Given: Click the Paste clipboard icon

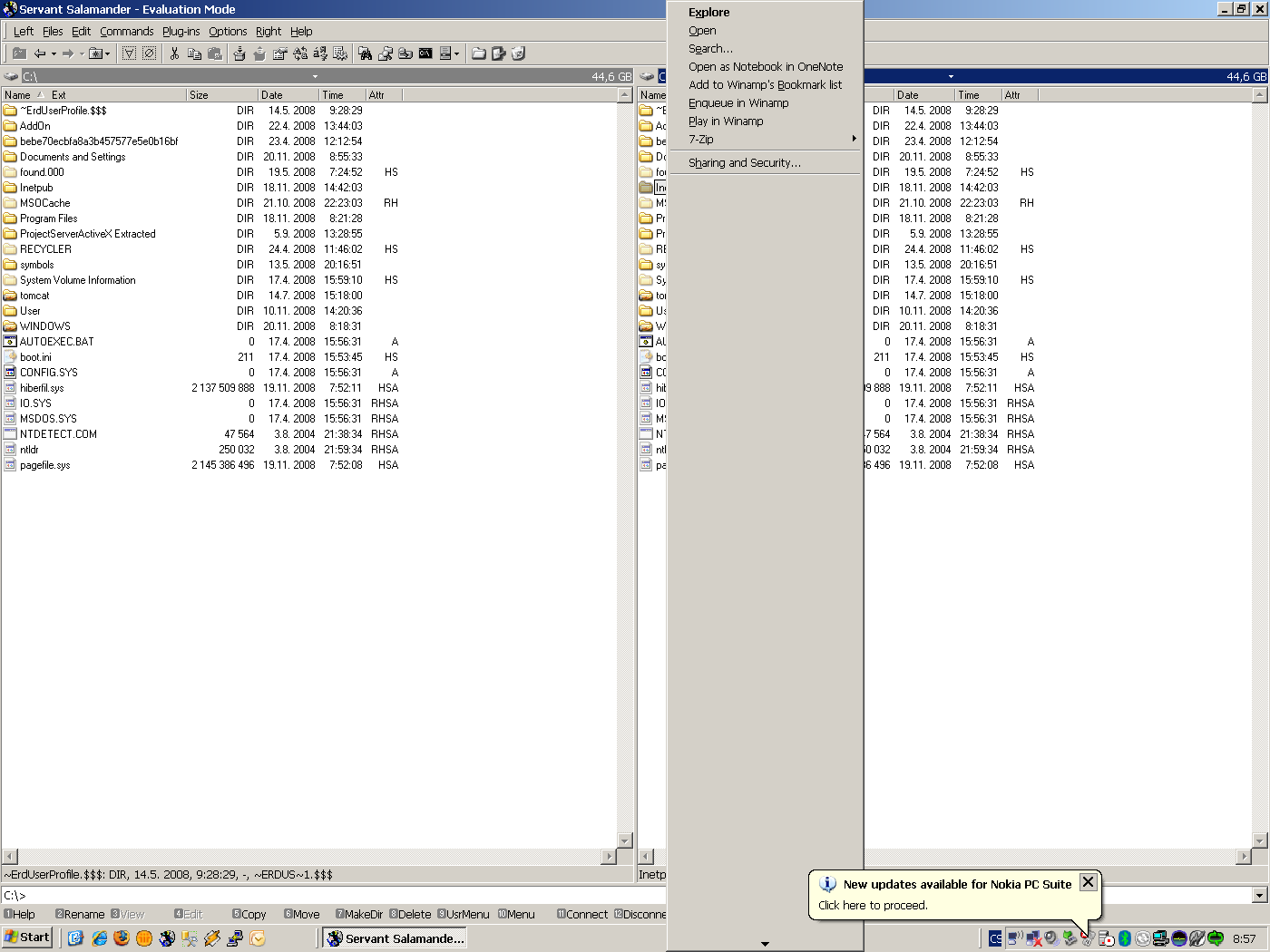Looking at the screenshot, I should (x=214, y=53).
